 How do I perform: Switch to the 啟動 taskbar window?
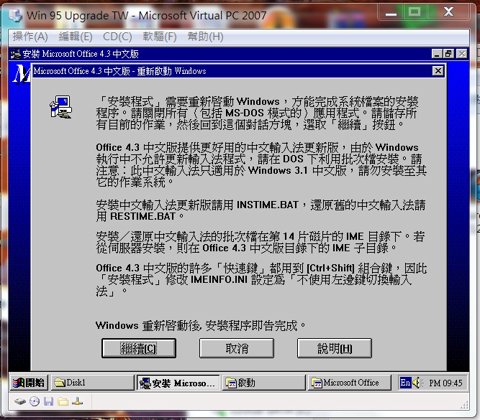(x=263, y=383)
